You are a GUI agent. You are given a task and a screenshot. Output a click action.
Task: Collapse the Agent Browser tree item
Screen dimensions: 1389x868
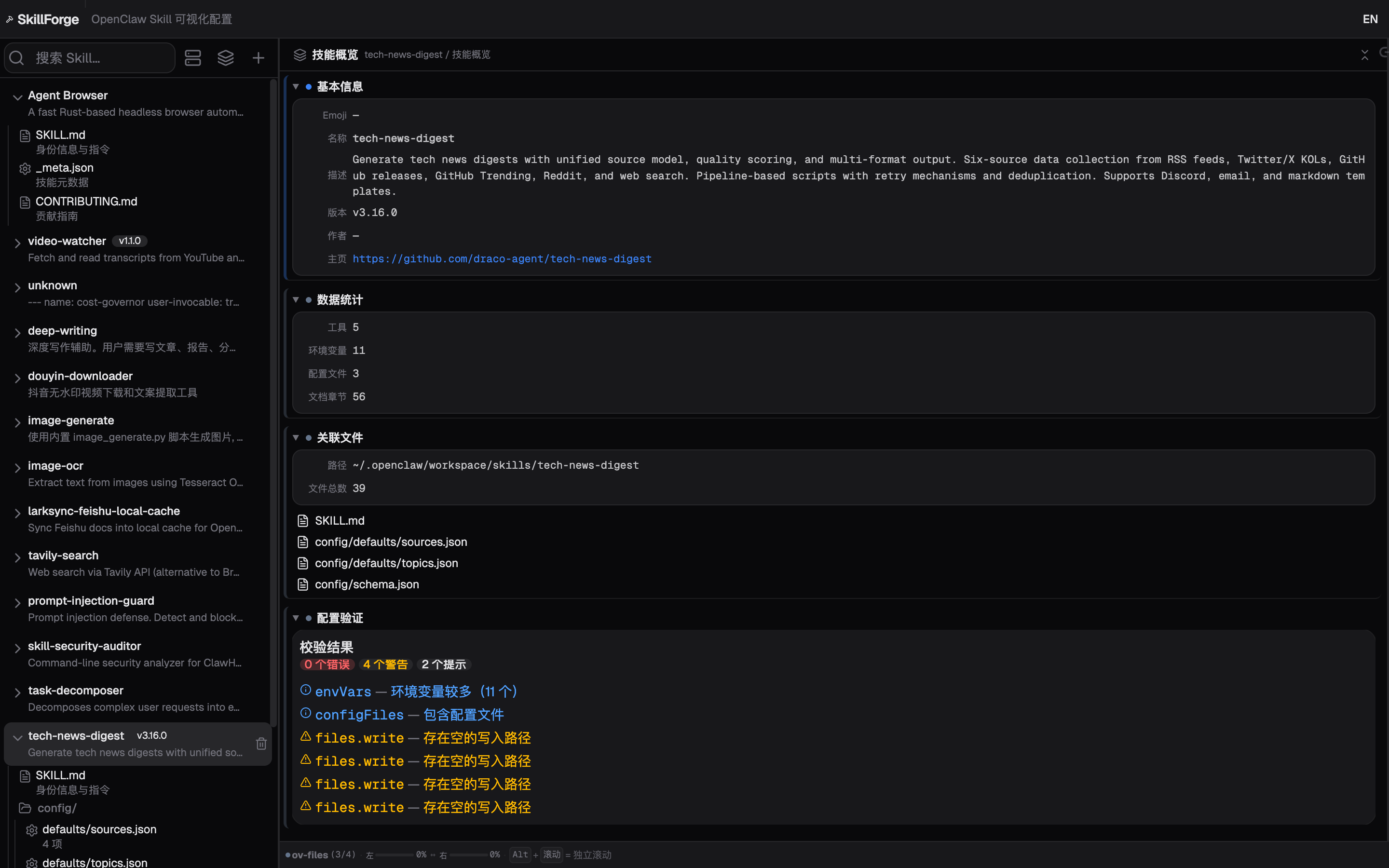click(17, 97)
